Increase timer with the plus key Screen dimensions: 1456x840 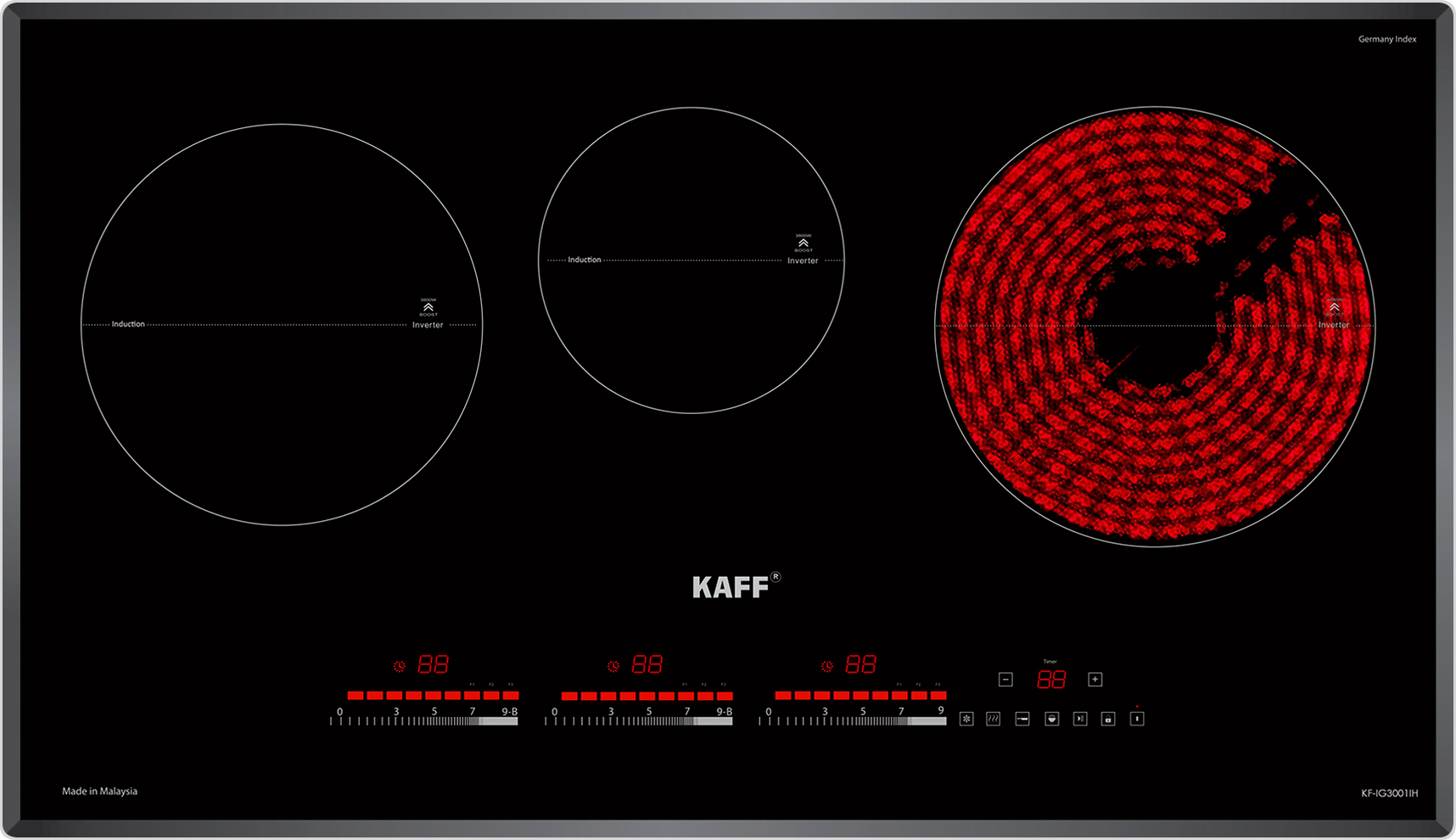[x=1095, y=679]
